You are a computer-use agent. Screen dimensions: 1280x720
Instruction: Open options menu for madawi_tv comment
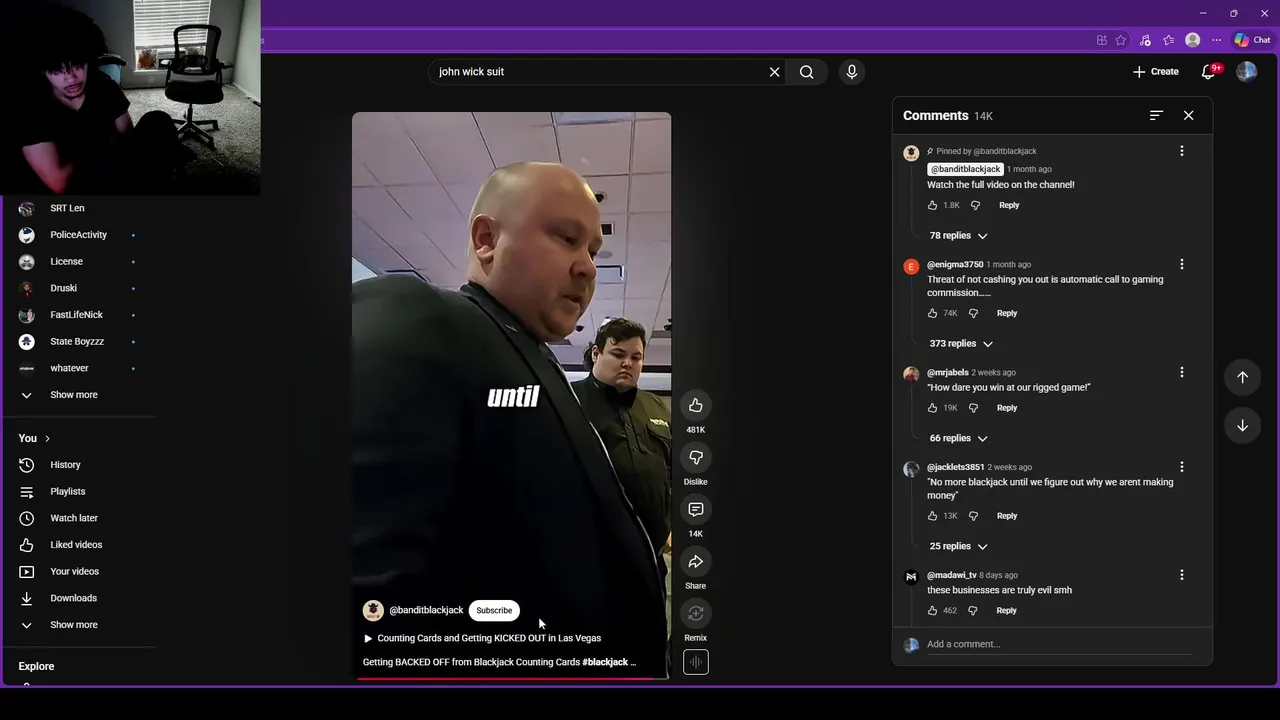click(1181, 575)
